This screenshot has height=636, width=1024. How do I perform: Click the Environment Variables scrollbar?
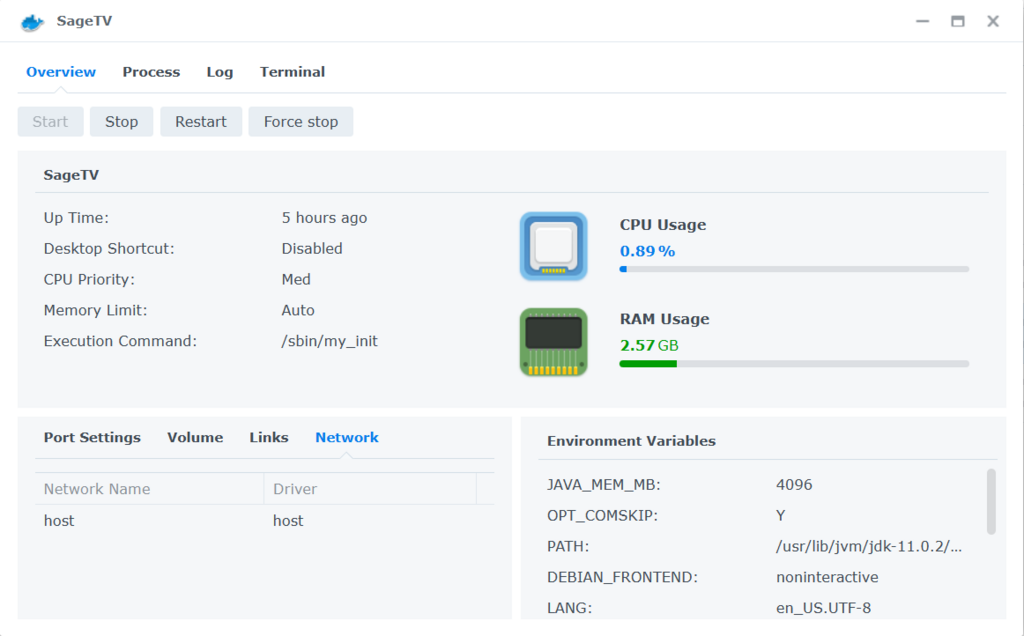point(991,501)
